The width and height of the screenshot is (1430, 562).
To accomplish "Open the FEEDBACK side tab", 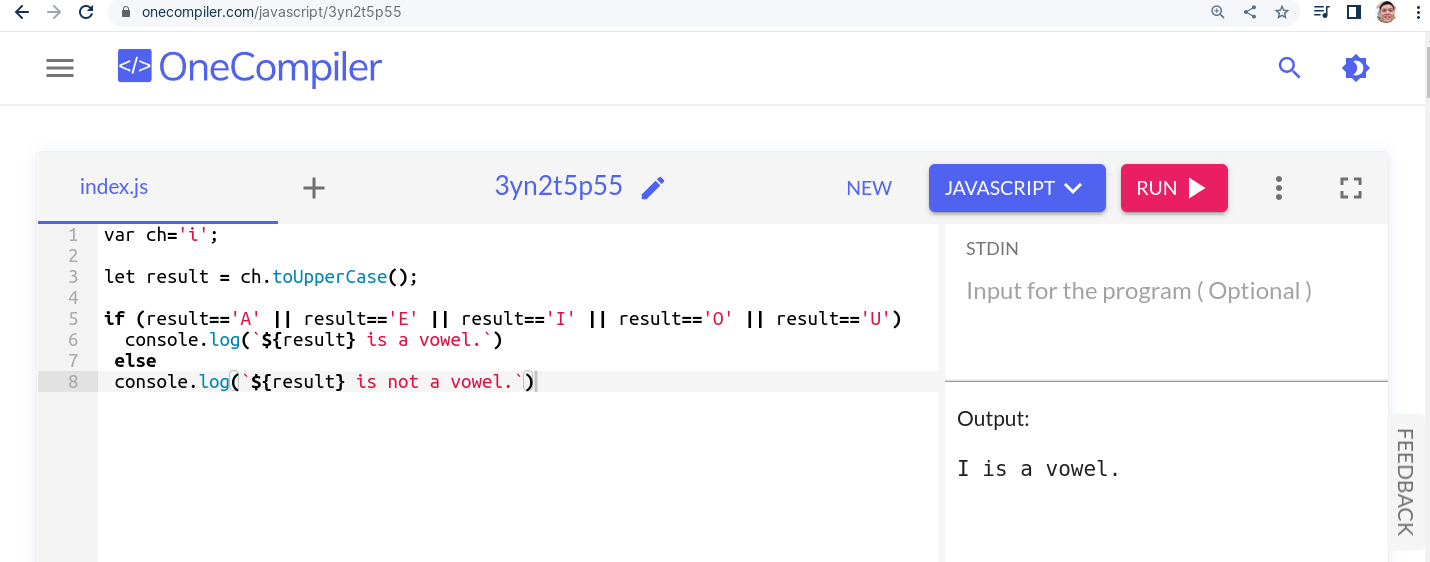I will pyautogui.click(x=1406, y=481).
